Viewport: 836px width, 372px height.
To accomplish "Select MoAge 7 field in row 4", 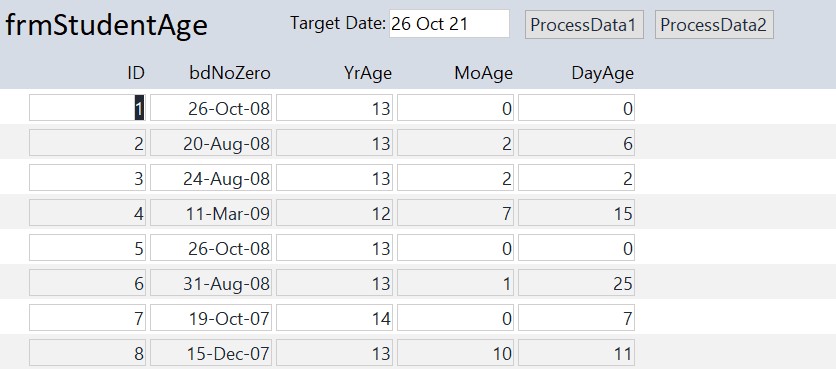I will [455, 213].
